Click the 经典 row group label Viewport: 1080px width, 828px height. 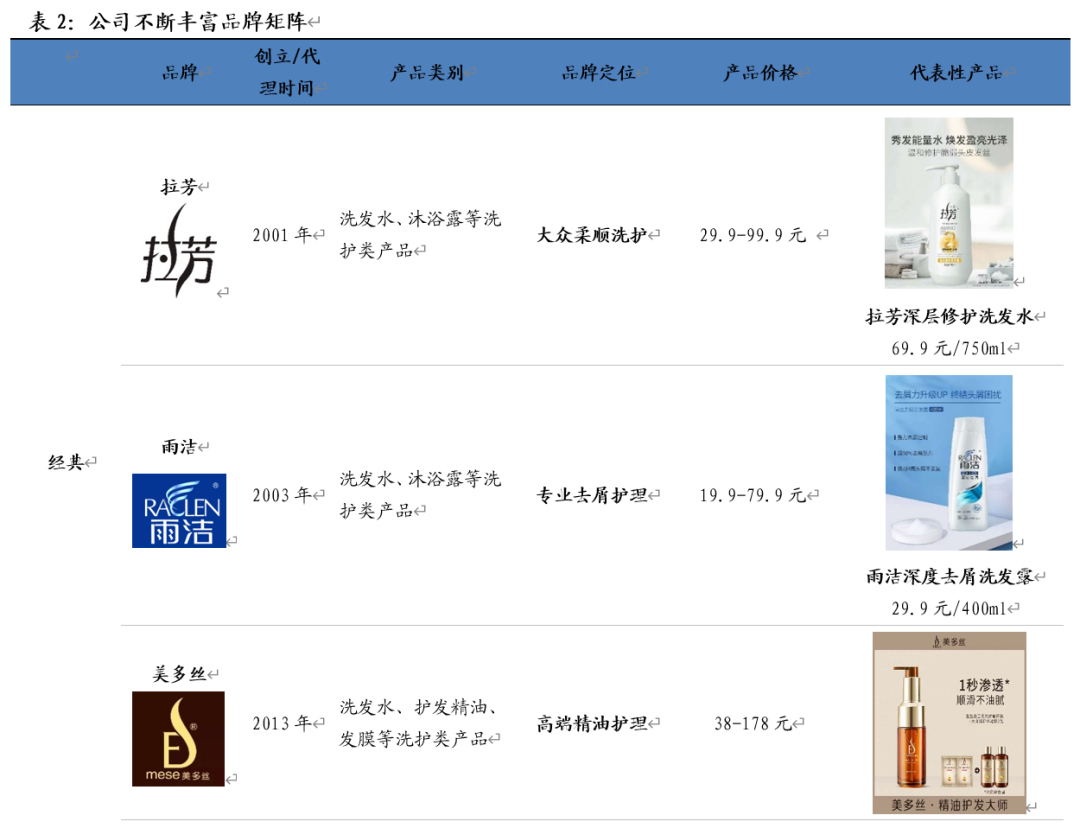65,462
